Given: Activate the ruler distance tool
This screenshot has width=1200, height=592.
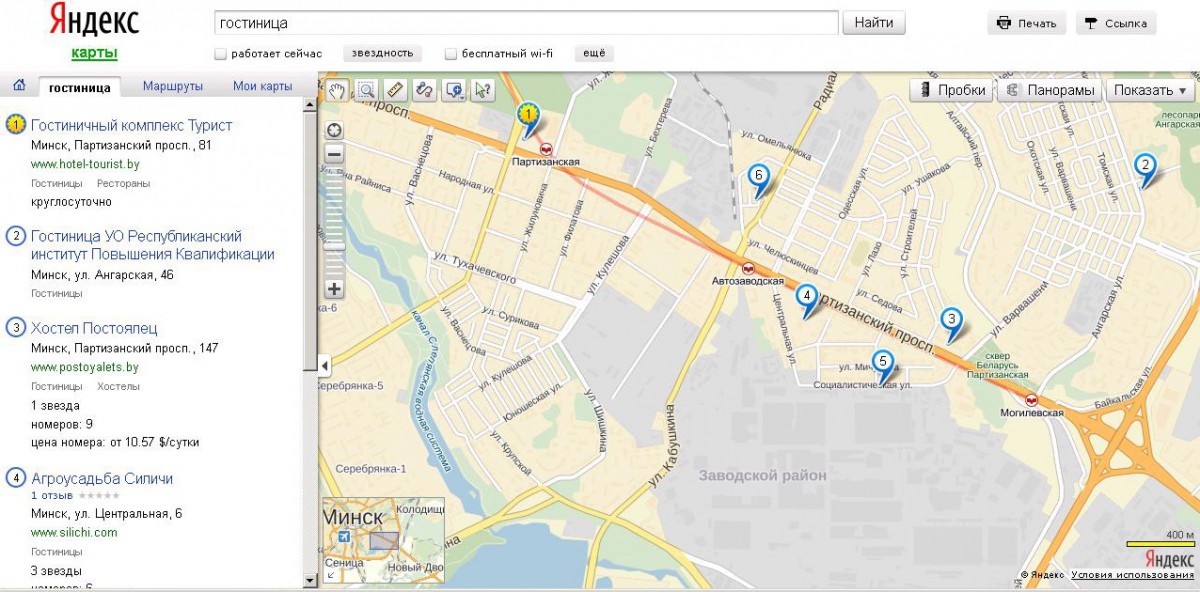Looking at the screenshot, I should coord(396,90).
